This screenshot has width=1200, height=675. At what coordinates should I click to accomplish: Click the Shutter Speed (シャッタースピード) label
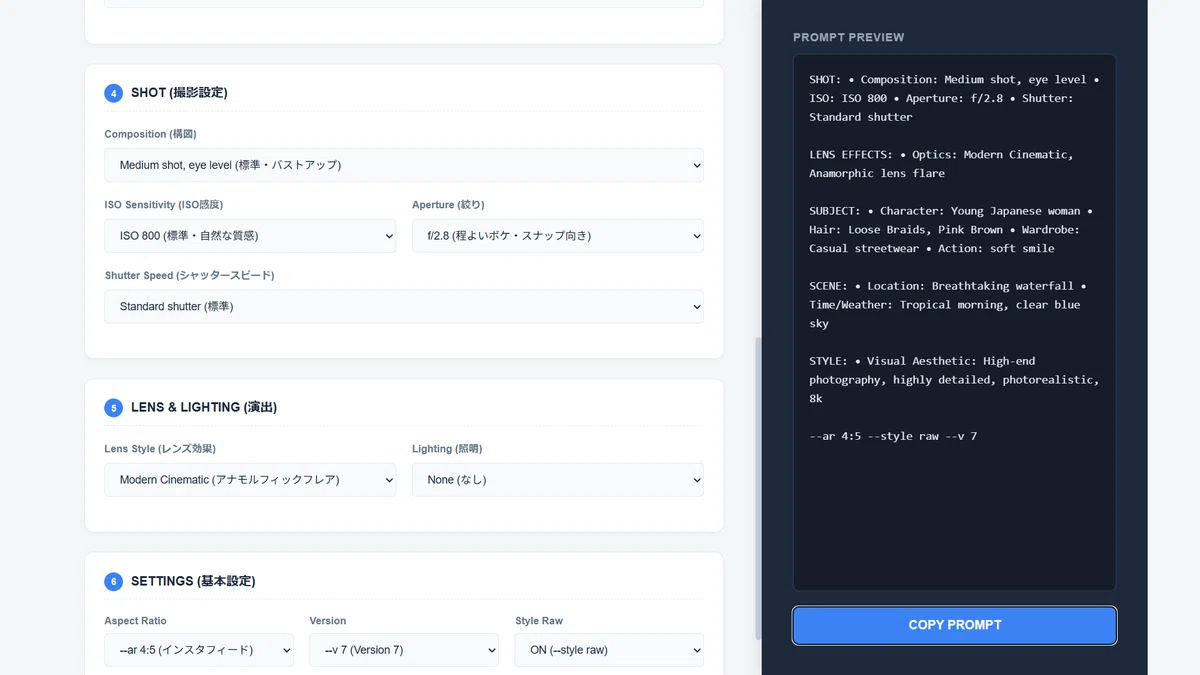(x=189, y=275)
